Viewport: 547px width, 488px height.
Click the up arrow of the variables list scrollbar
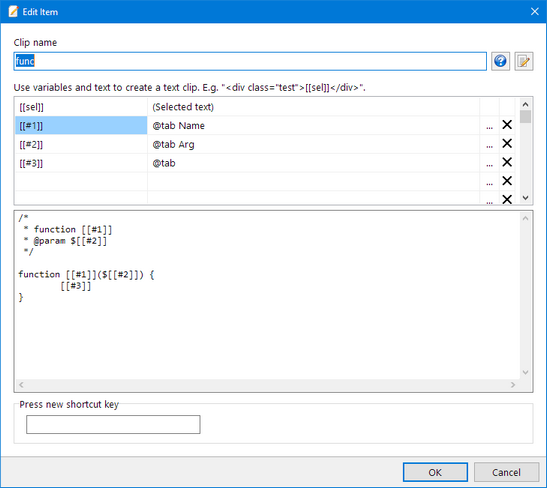pos(526,104)
